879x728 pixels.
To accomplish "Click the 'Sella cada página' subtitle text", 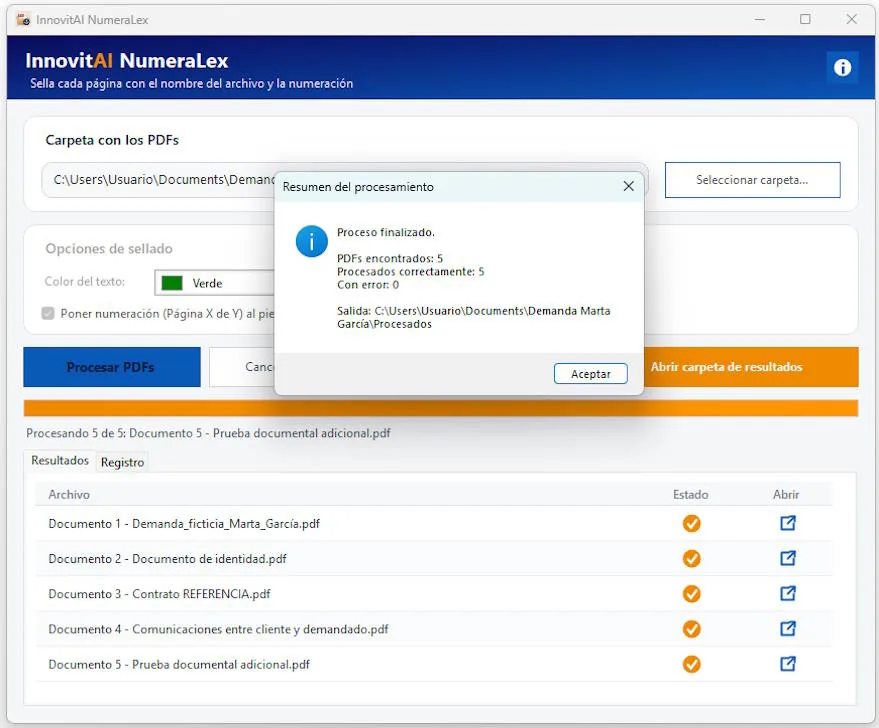I will pos(191,84).
